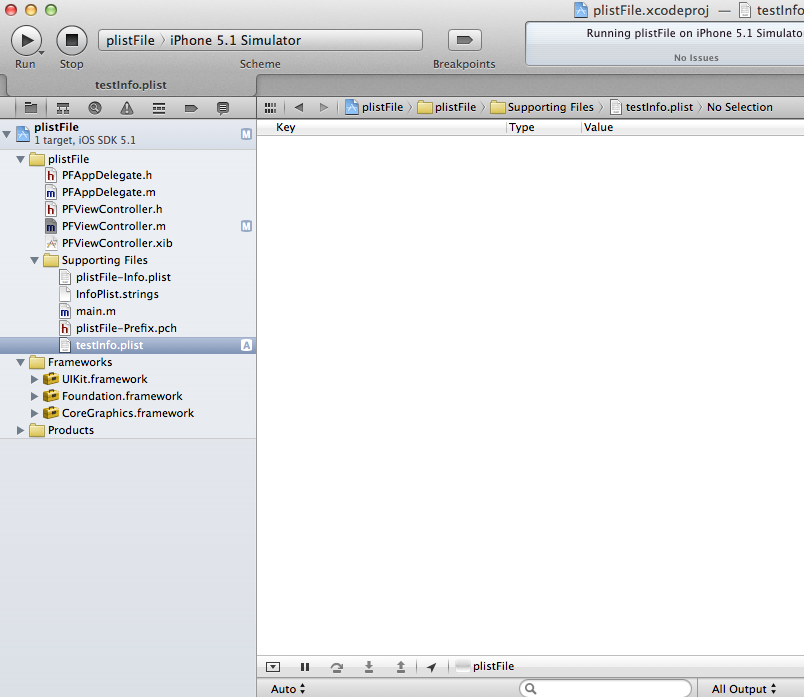Choose iPhone 5.1 Simulator destination

(x=235, y=41)
